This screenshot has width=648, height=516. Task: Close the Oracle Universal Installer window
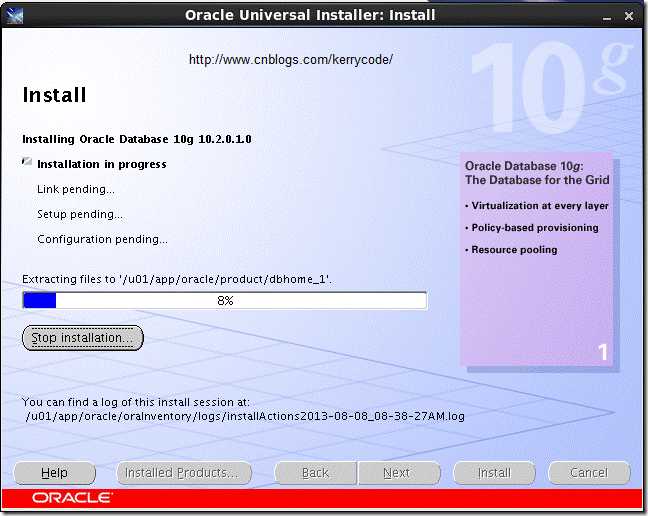tap(629, 16)
